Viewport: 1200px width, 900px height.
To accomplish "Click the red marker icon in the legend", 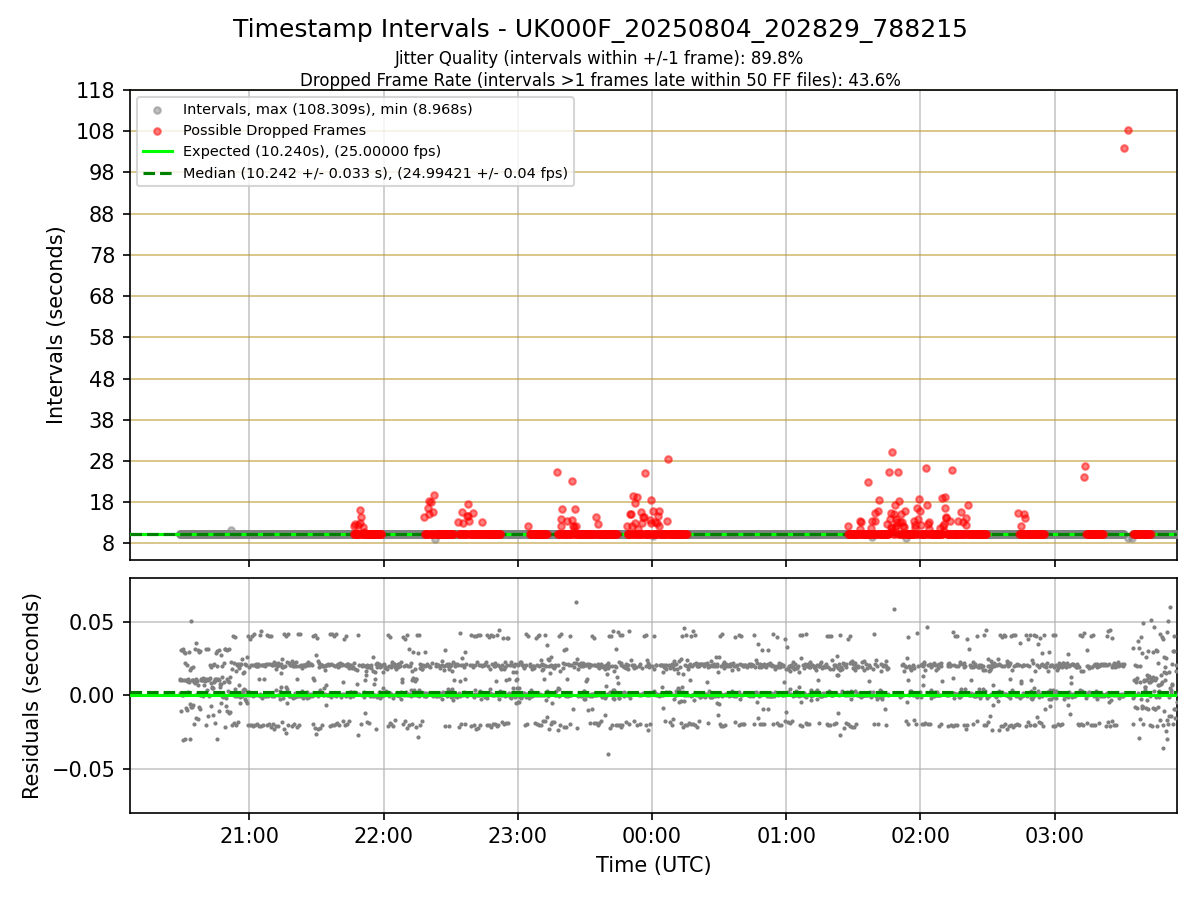I will (157, 131).
